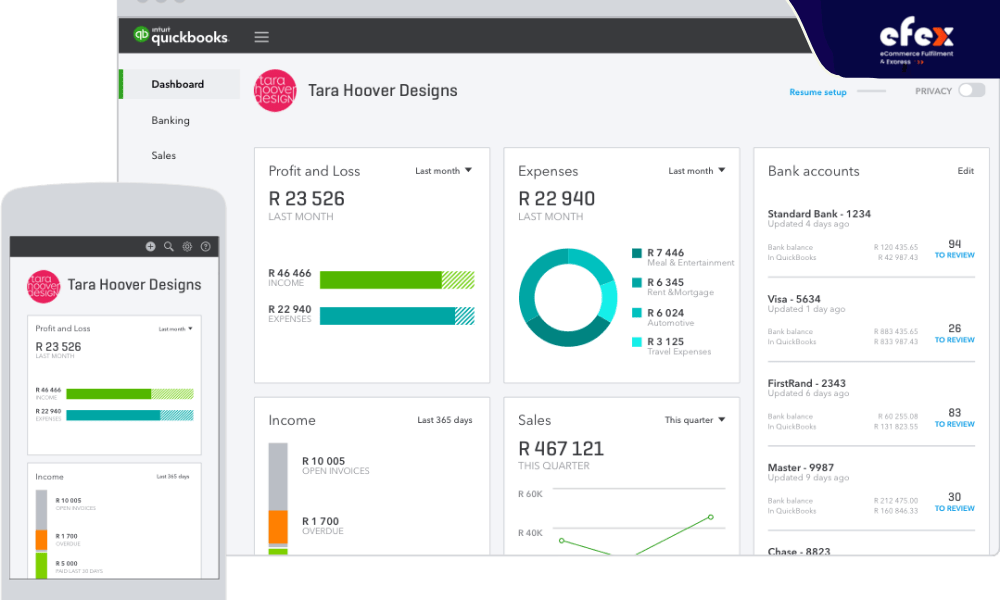
Task: Open the hamburger menu in the top bar
Action: coord(261,37)
